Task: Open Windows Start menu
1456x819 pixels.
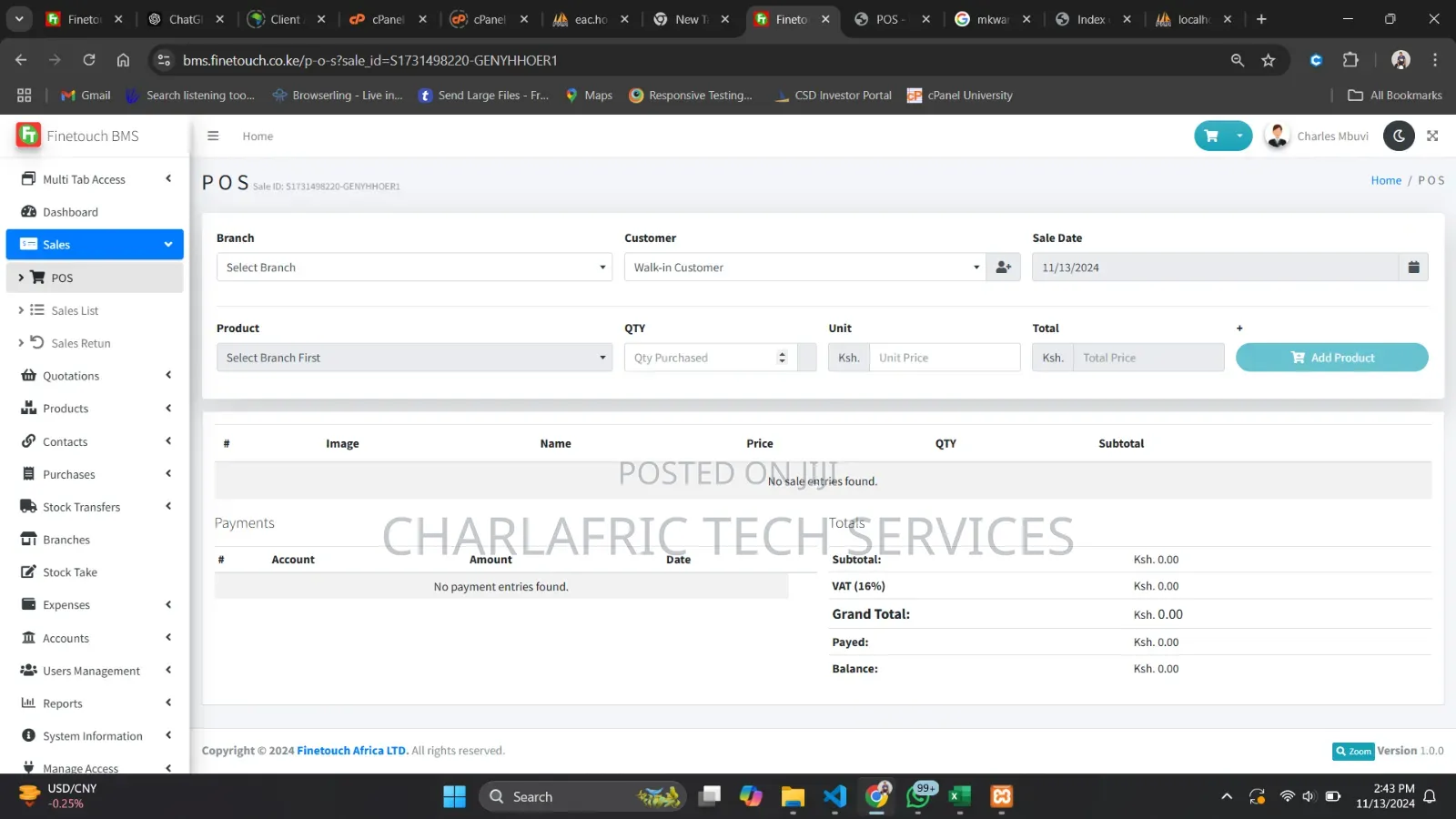Action: [454, 797]
